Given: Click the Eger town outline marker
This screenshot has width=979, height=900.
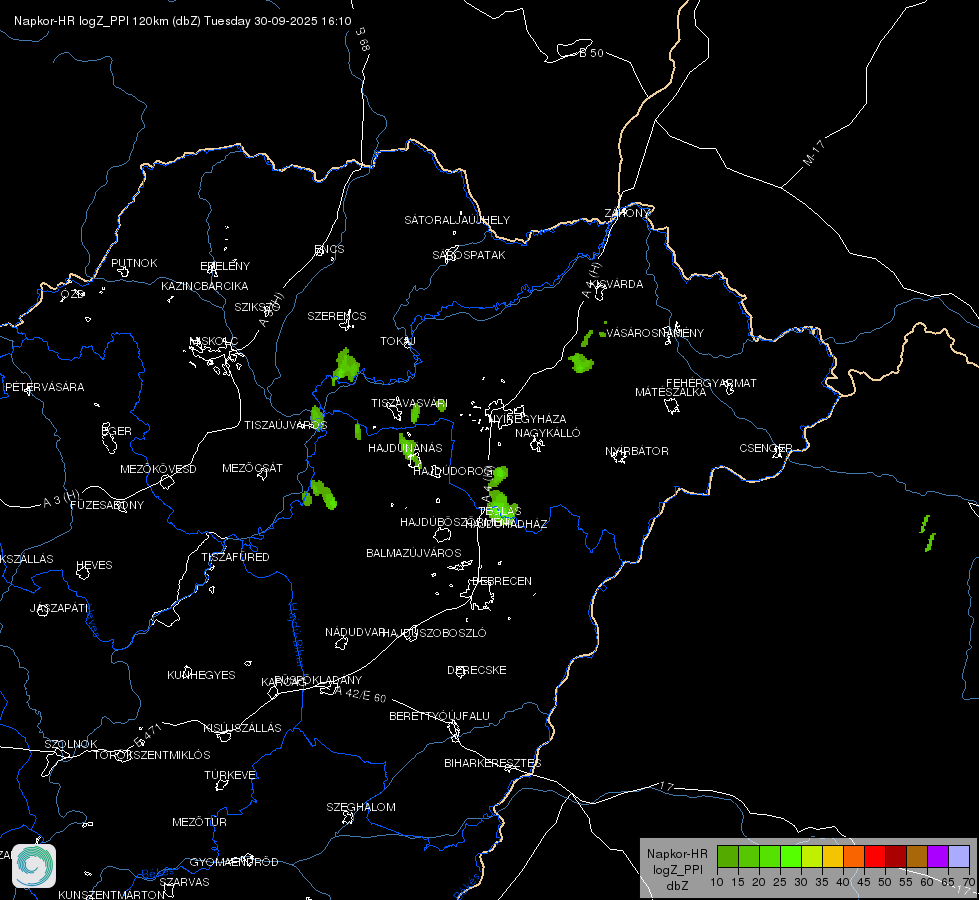Looking at the screenshot, I should 109,438.
